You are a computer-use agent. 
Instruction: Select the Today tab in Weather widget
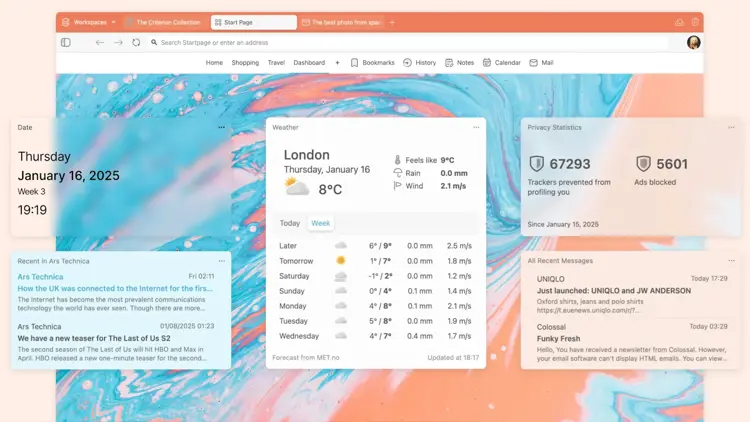tap(290, 223)
